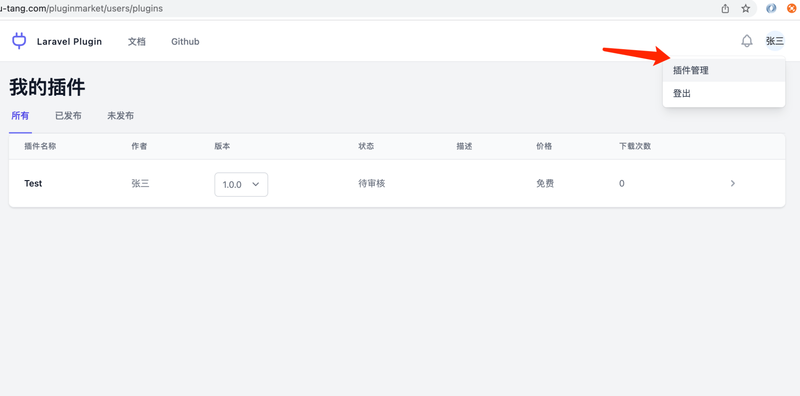Switch to the 已发布 tab
The height and width of the screenshot is (396, 800).
pos(68,116)
